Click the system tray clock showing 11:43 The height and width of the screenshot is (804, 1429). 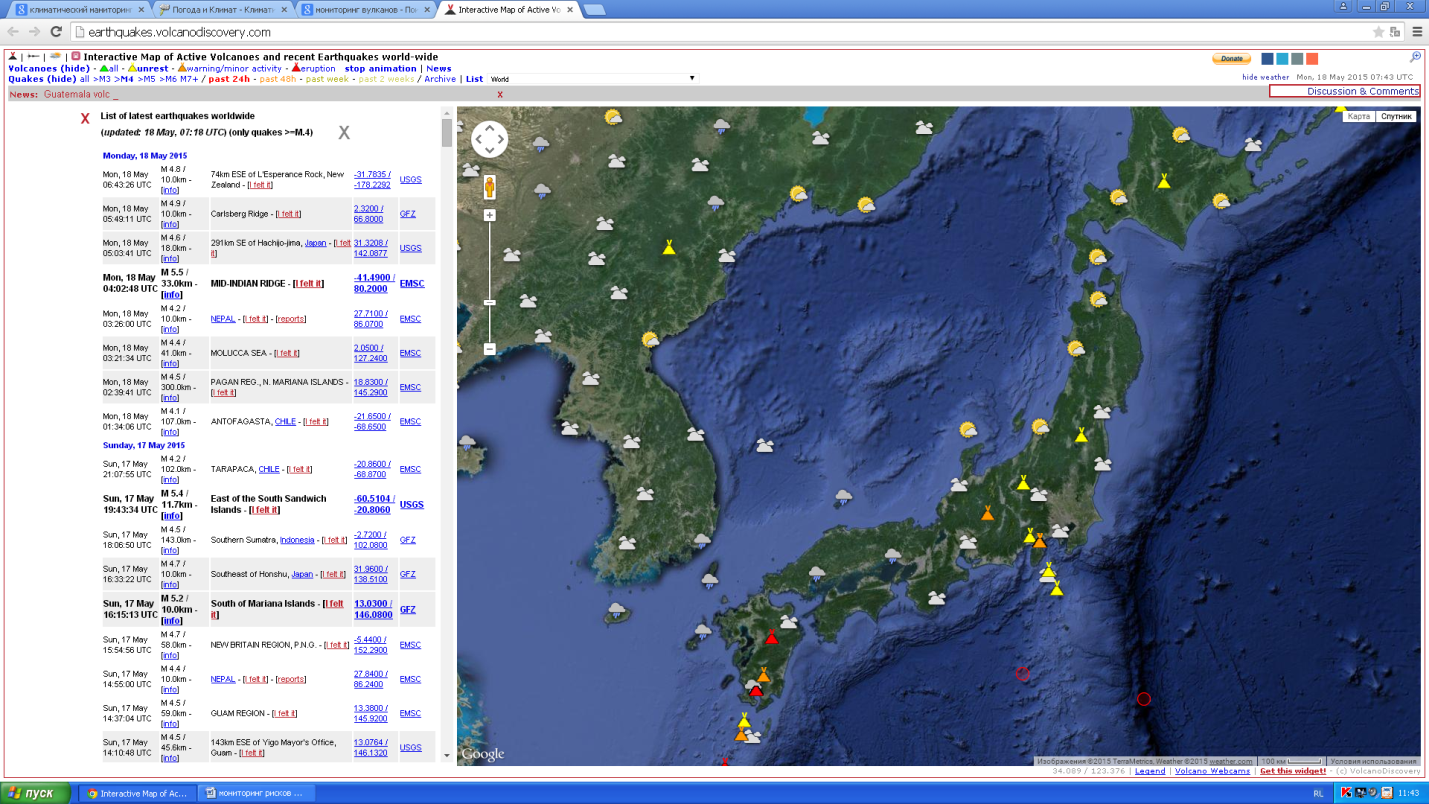tap(1408, 793)
